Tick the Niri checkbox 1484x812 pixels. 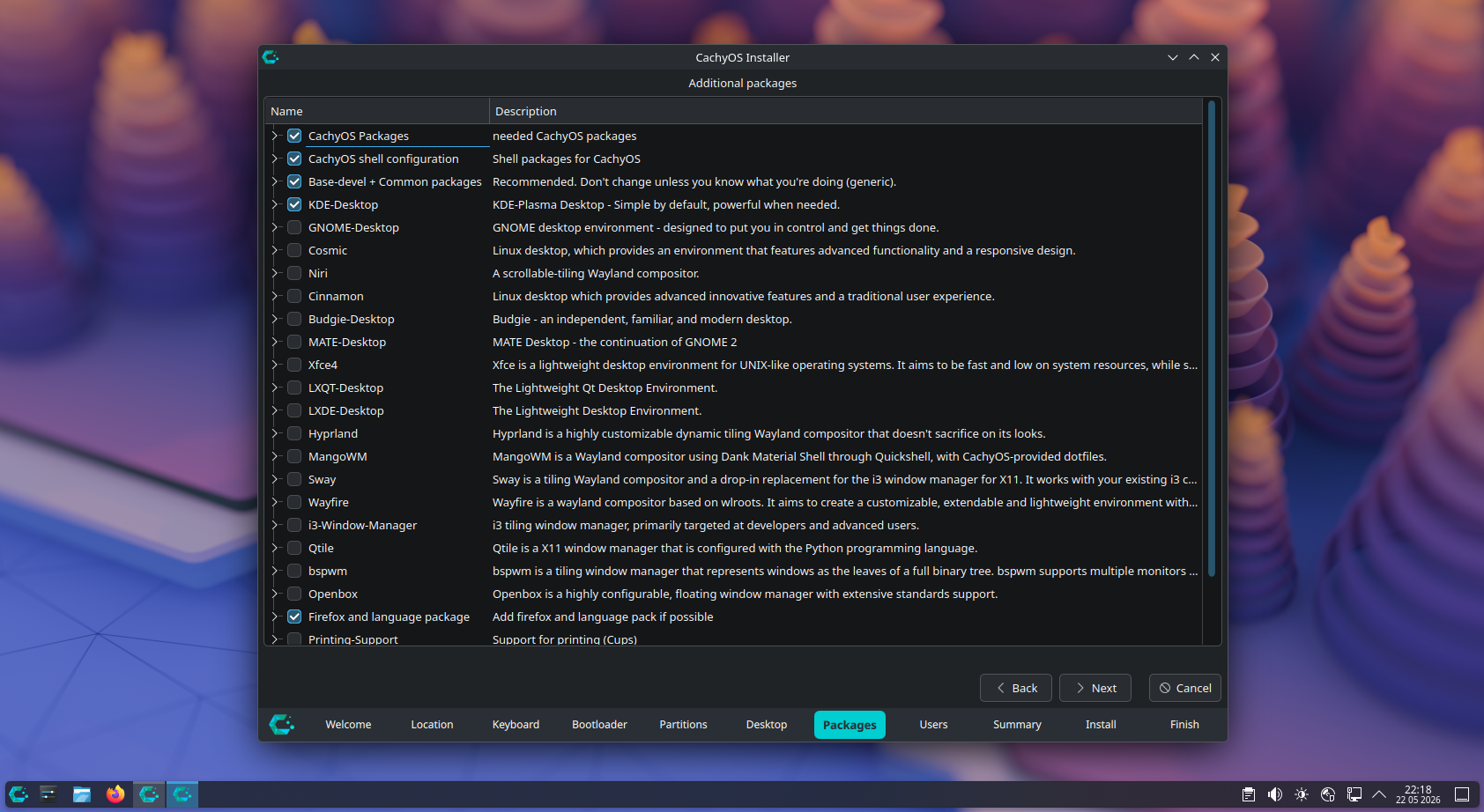coord(294,273)
